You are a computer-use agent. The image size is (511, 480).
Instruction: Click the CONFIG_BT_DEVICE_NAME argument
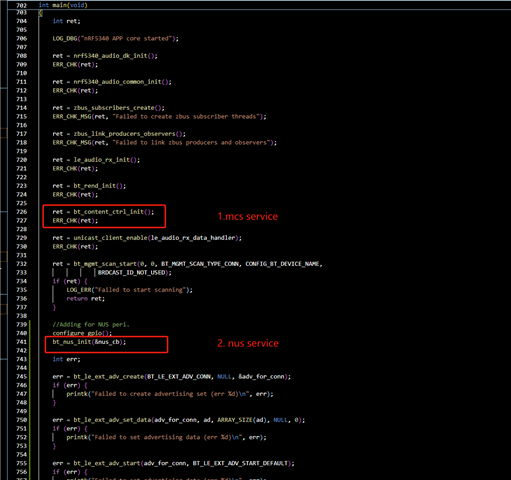tap(283, 264)
